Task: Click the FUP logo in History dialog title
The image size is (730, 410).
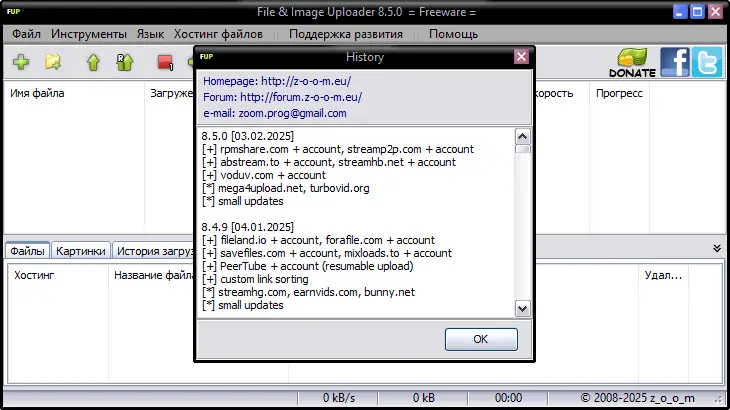Action: pos(206,56)
